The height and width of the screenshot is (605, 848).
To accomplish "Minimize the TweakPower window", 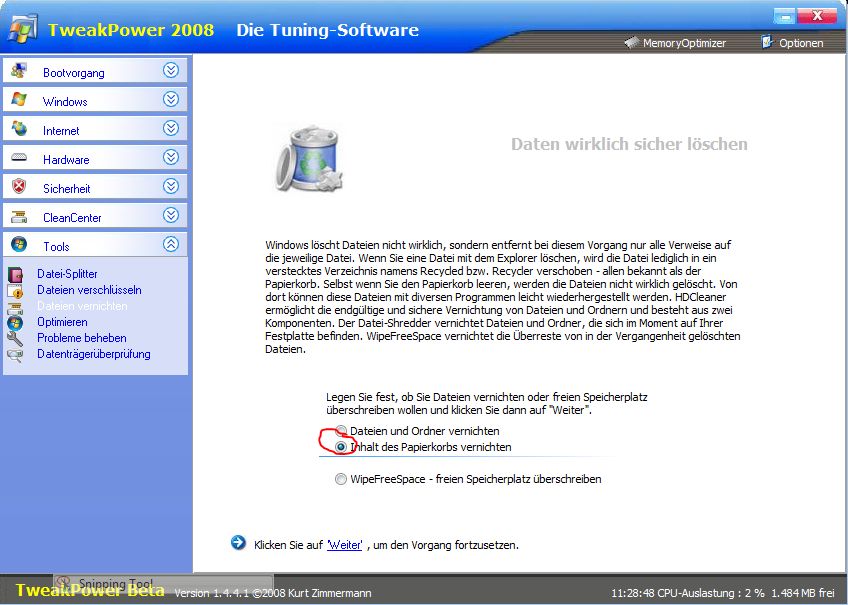I will click(x=784, y=16).
